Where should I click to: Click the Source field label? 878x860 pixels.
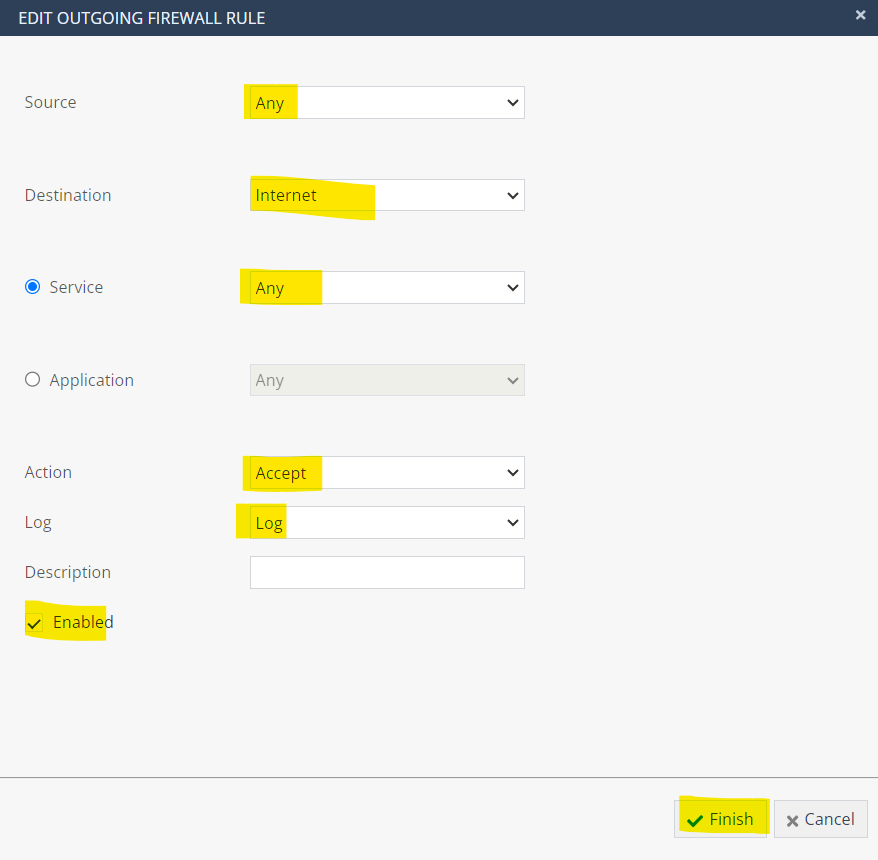coord(50,102)
